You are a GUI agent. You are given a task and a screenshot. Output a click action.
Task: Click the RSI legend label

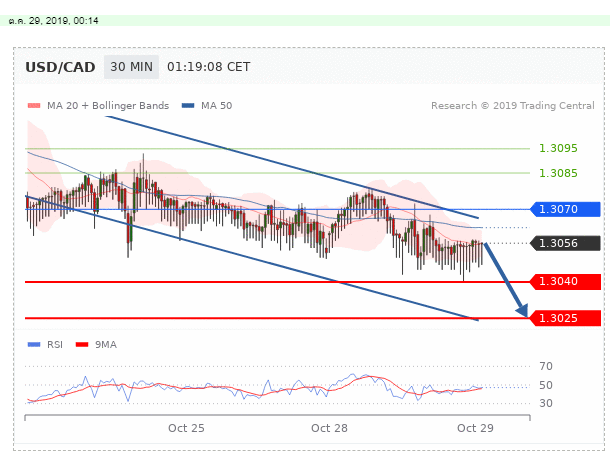click(54, 345)
